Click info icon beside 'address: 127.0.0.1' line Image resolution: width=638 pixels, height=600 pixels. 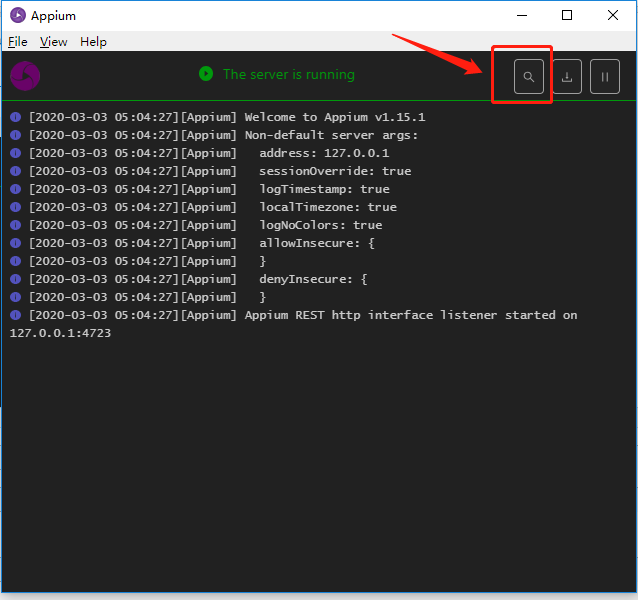tap(15, 153)
